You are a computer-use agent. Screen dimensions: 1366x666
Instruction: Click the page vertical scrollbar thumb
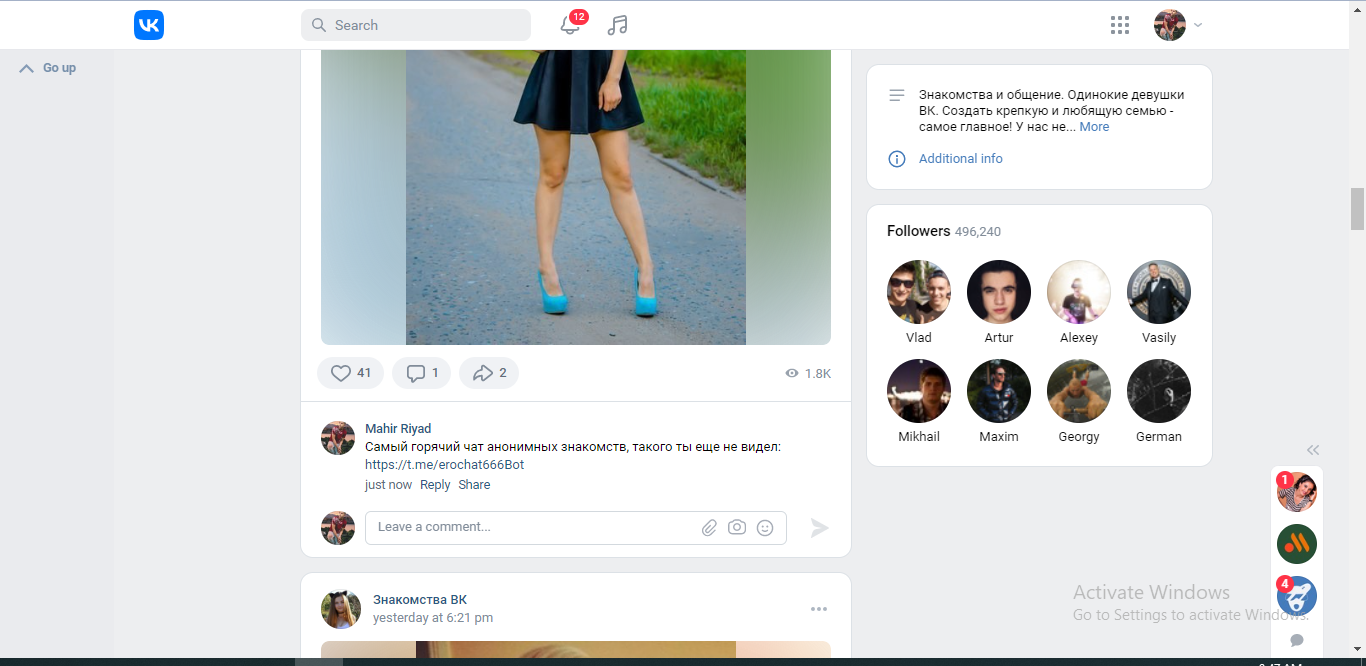point(1358,209)
